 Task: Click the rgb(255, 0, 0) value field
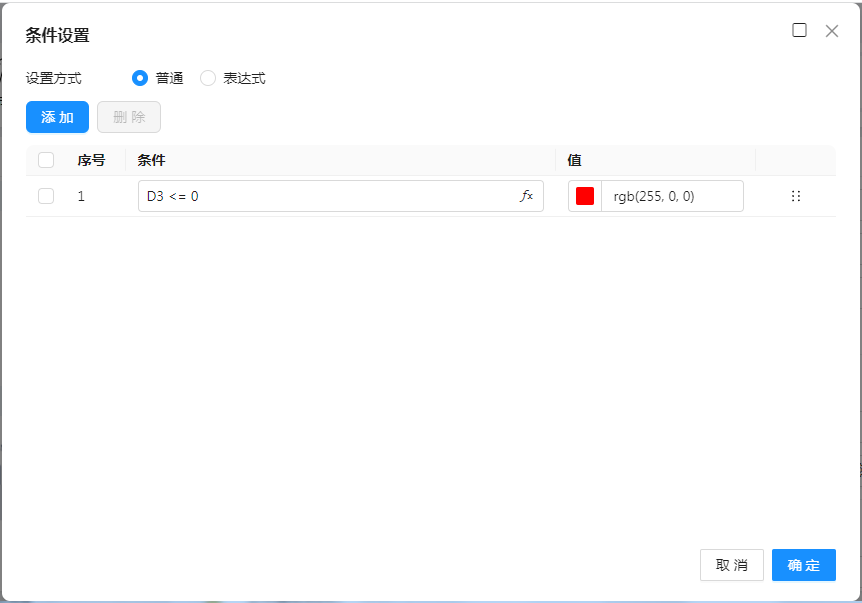tap(672, 196)
